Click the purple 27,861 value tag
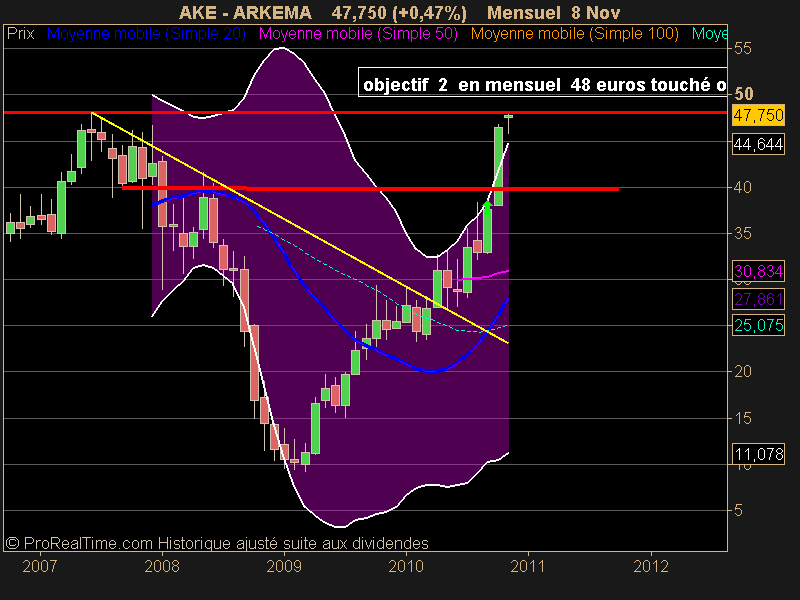Image resolution: width=800 pixels, height=600 pixels. click(x=758, y=299)
